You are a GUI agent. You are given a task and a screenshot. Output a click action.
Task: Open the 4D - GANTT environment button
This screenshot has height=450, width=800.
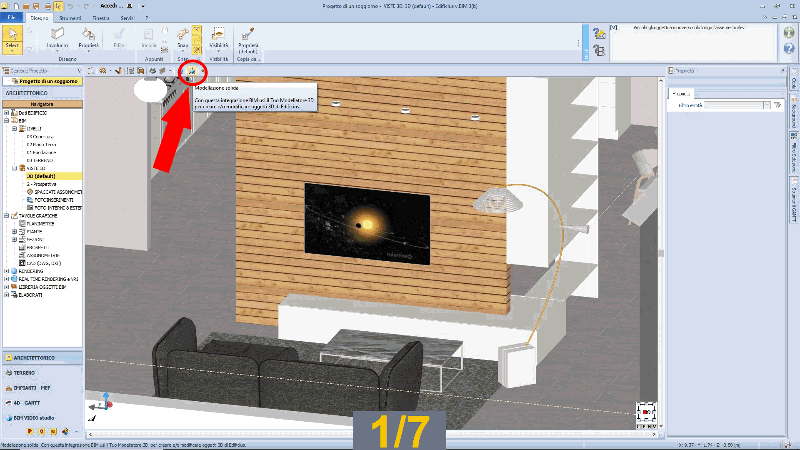(42, 403)
